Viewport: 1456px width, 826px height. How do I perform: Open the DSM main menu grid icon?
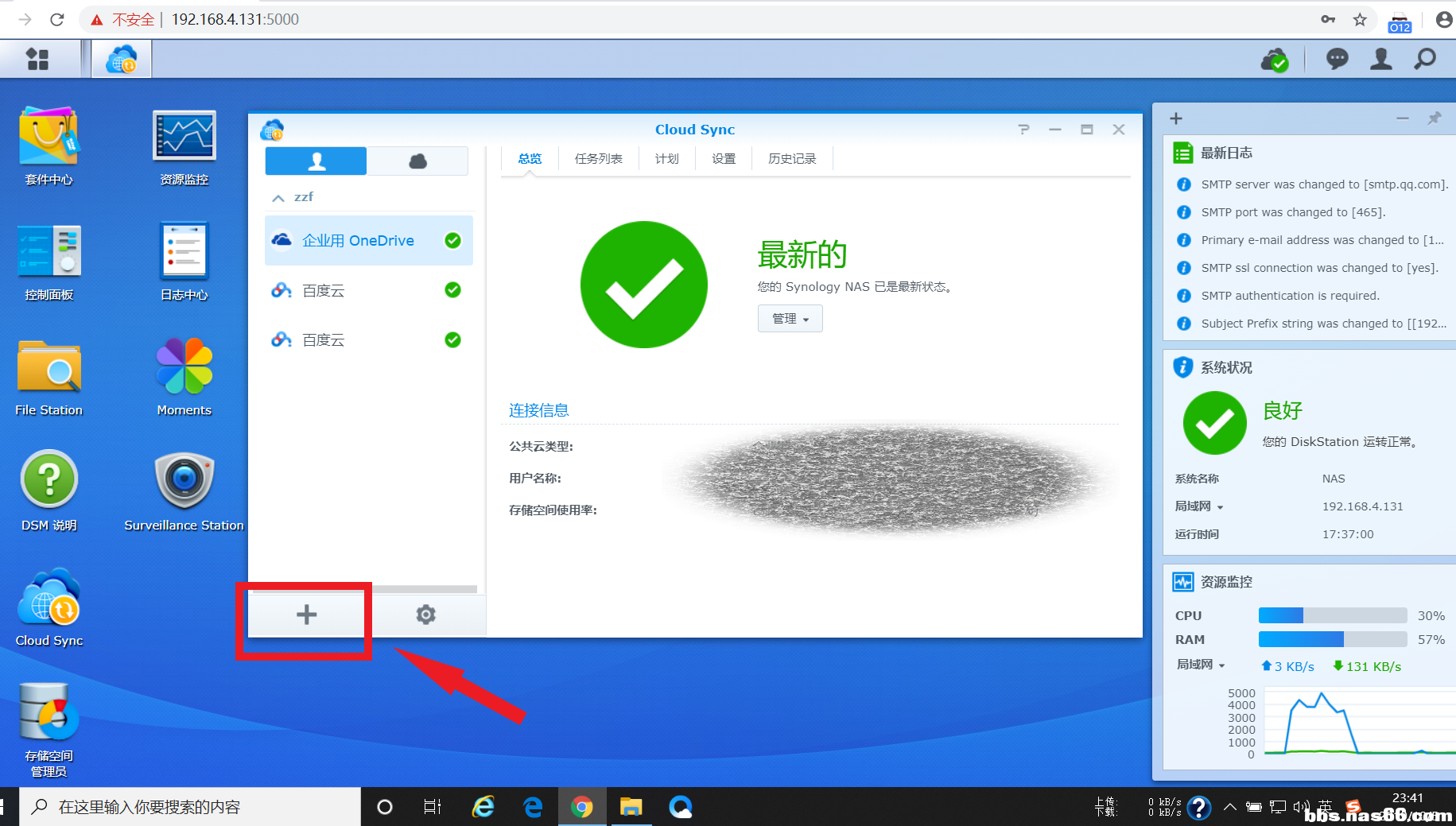[37, 59]
